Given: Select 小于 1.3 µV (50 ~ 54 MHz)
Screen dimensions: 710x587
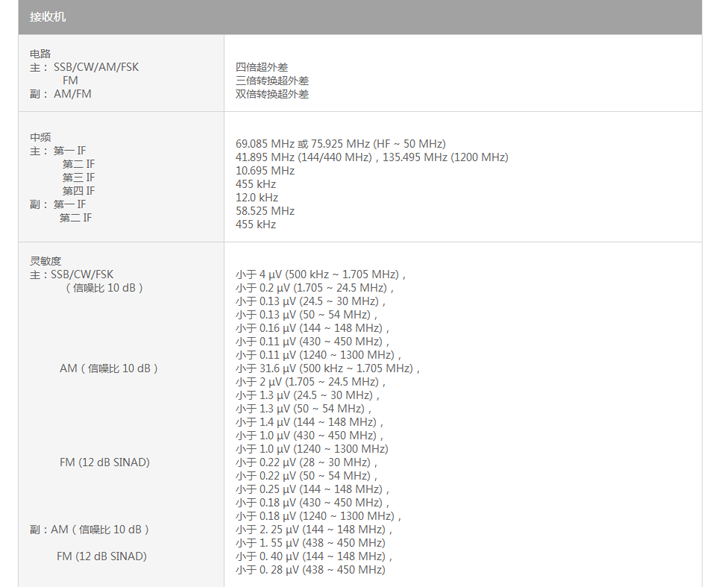Looking at the screenshot, I should [303, 409].
